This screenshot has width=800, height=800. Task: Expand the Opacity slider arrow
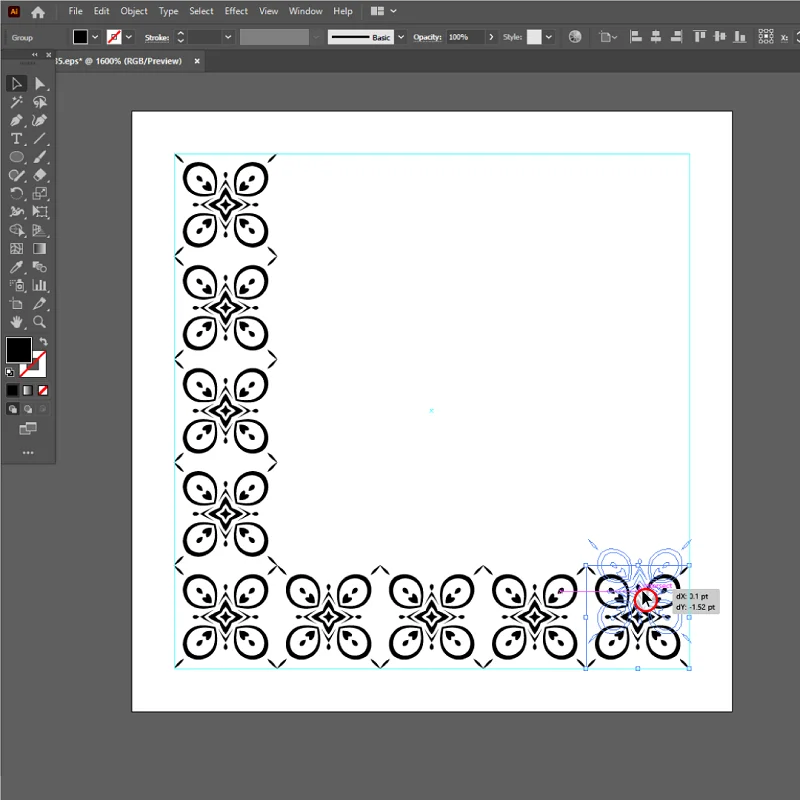click(491, 37)
